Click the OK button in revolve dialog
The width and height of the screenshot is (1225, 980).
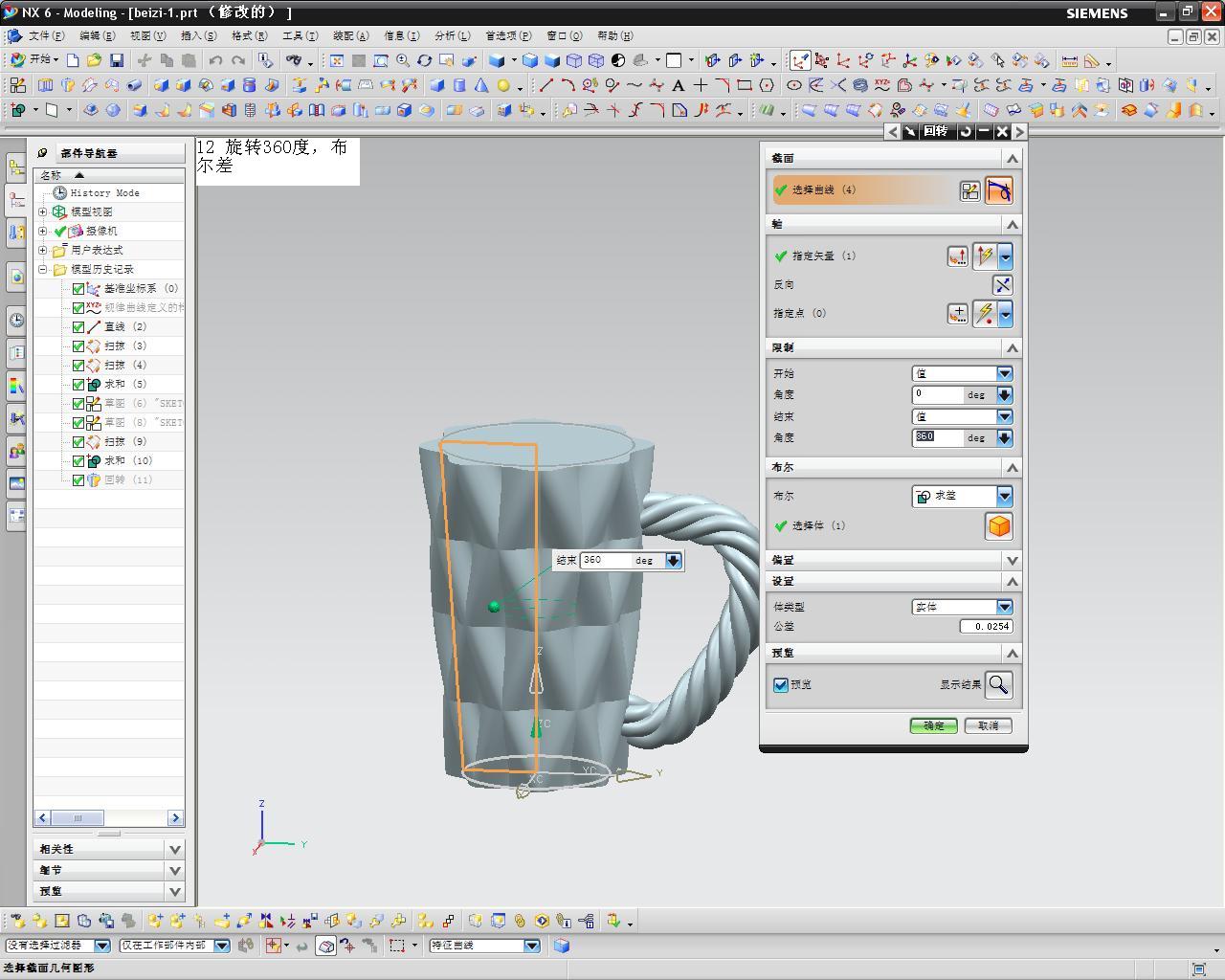pyautogui.click(x=933, y=725)
